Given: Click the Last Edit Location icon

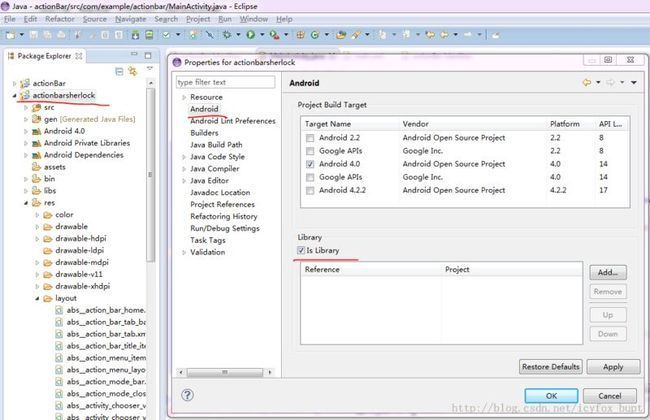Looking at the screenshot, I should (x=430, y=35).
